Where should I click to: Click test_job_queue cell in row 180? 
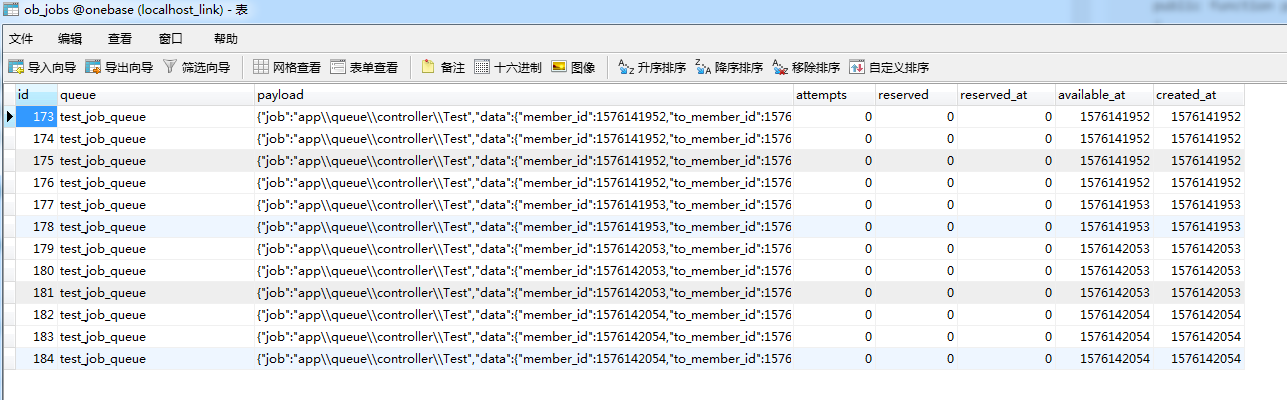point(155,270)
